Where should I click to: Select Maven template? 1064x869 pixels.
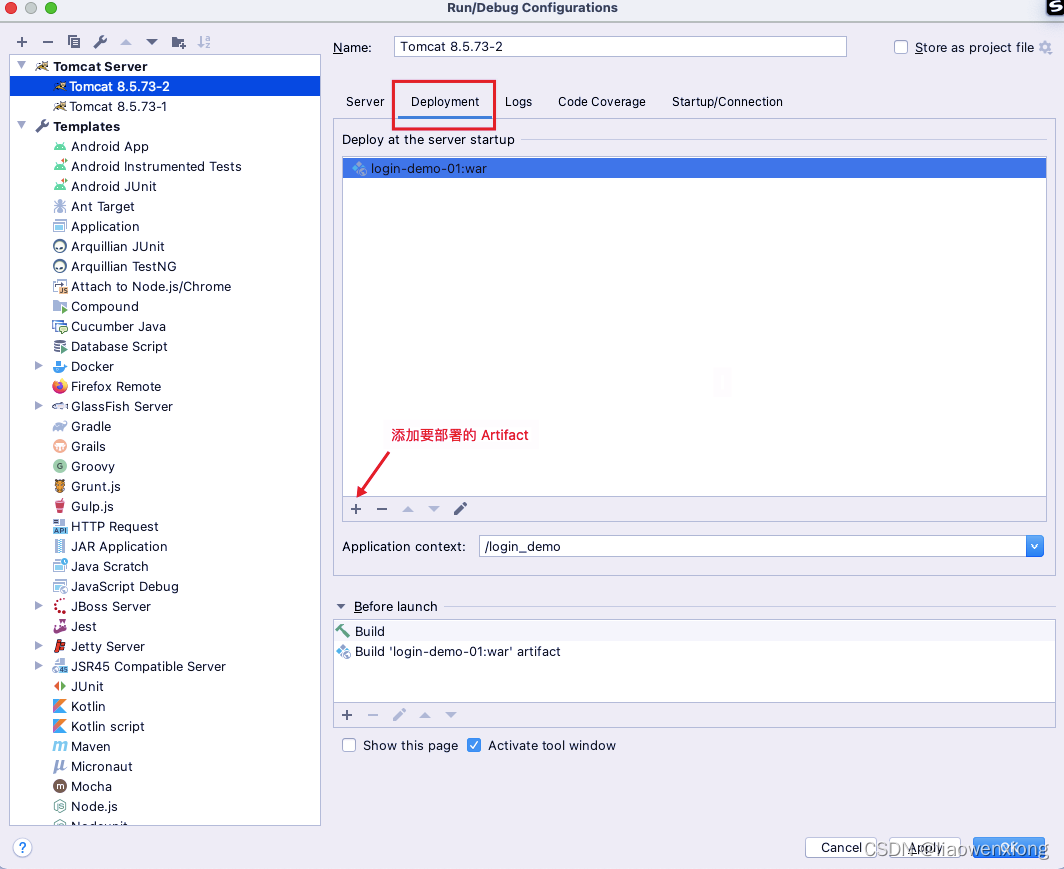(82, 746)
